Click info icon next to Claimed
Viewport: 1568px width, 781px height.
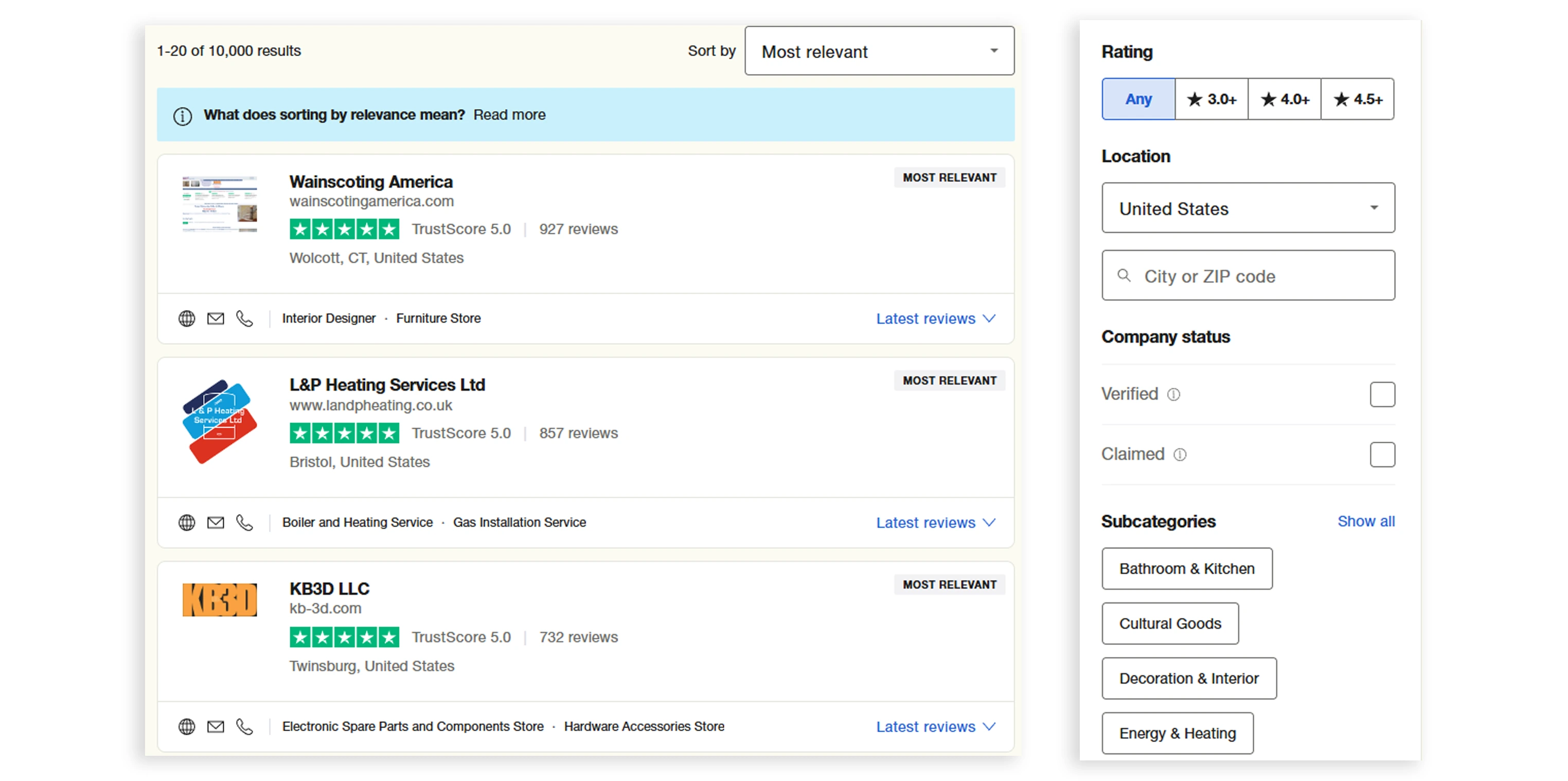tap(1180, 455)
